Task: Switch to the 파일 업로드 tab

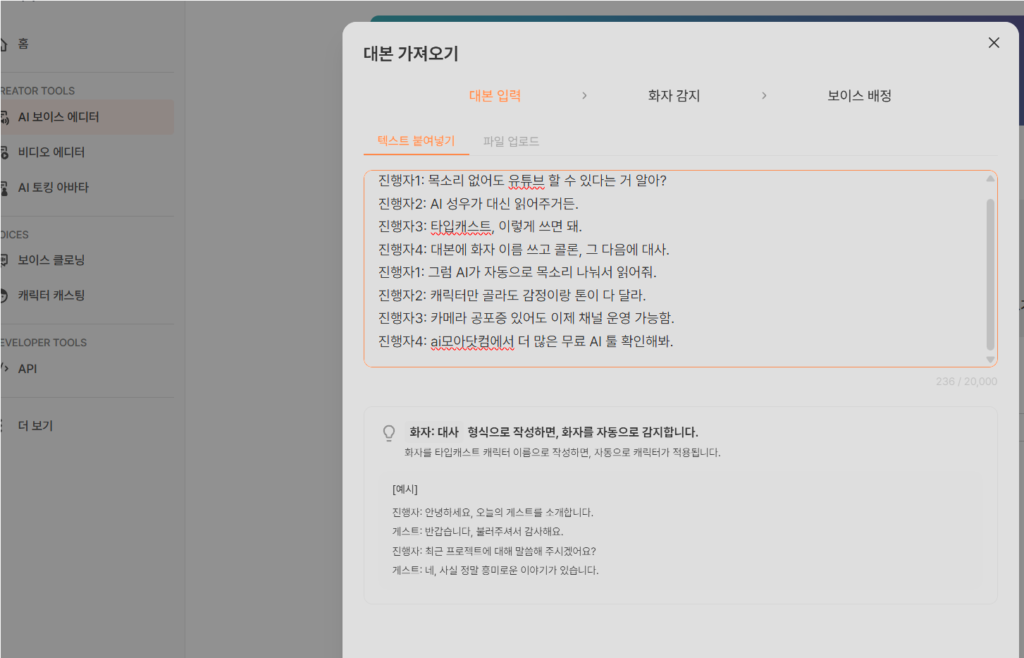Action: click(x=511, y=142)
